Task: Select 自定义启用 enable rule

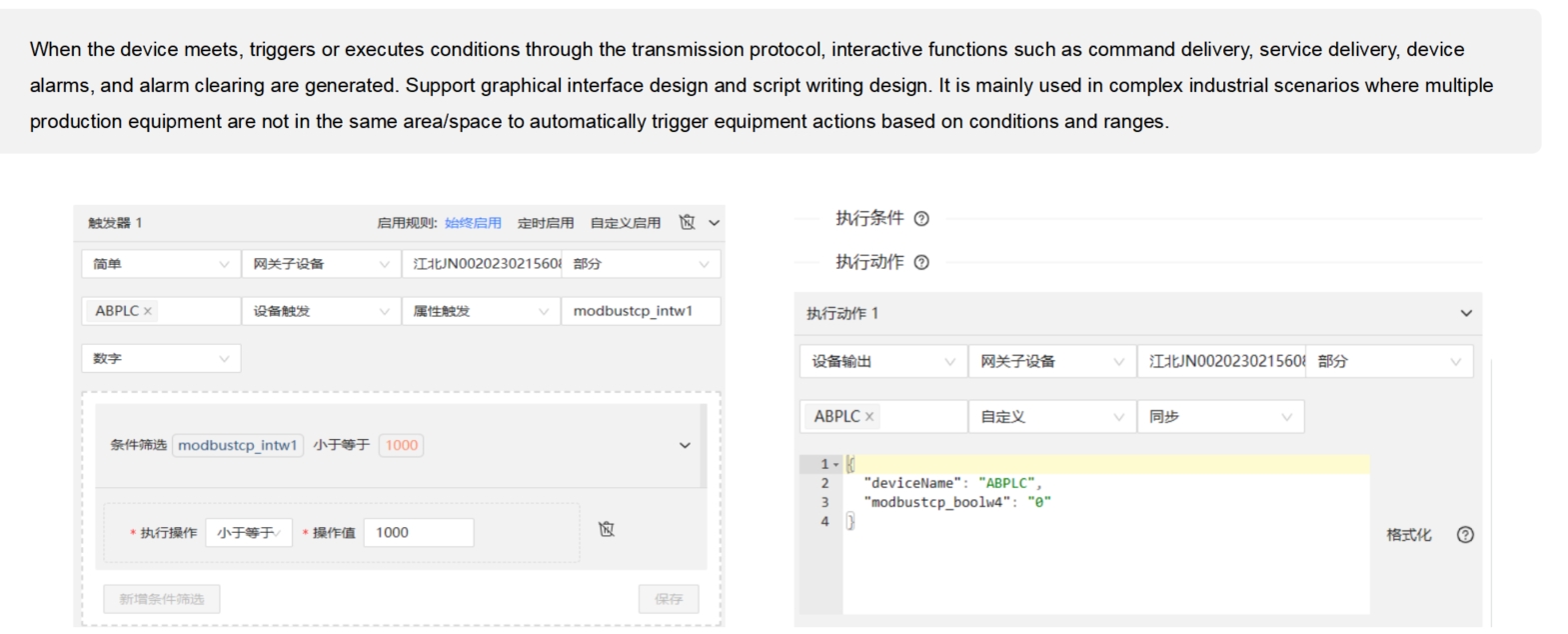Action: pos(625,223)
